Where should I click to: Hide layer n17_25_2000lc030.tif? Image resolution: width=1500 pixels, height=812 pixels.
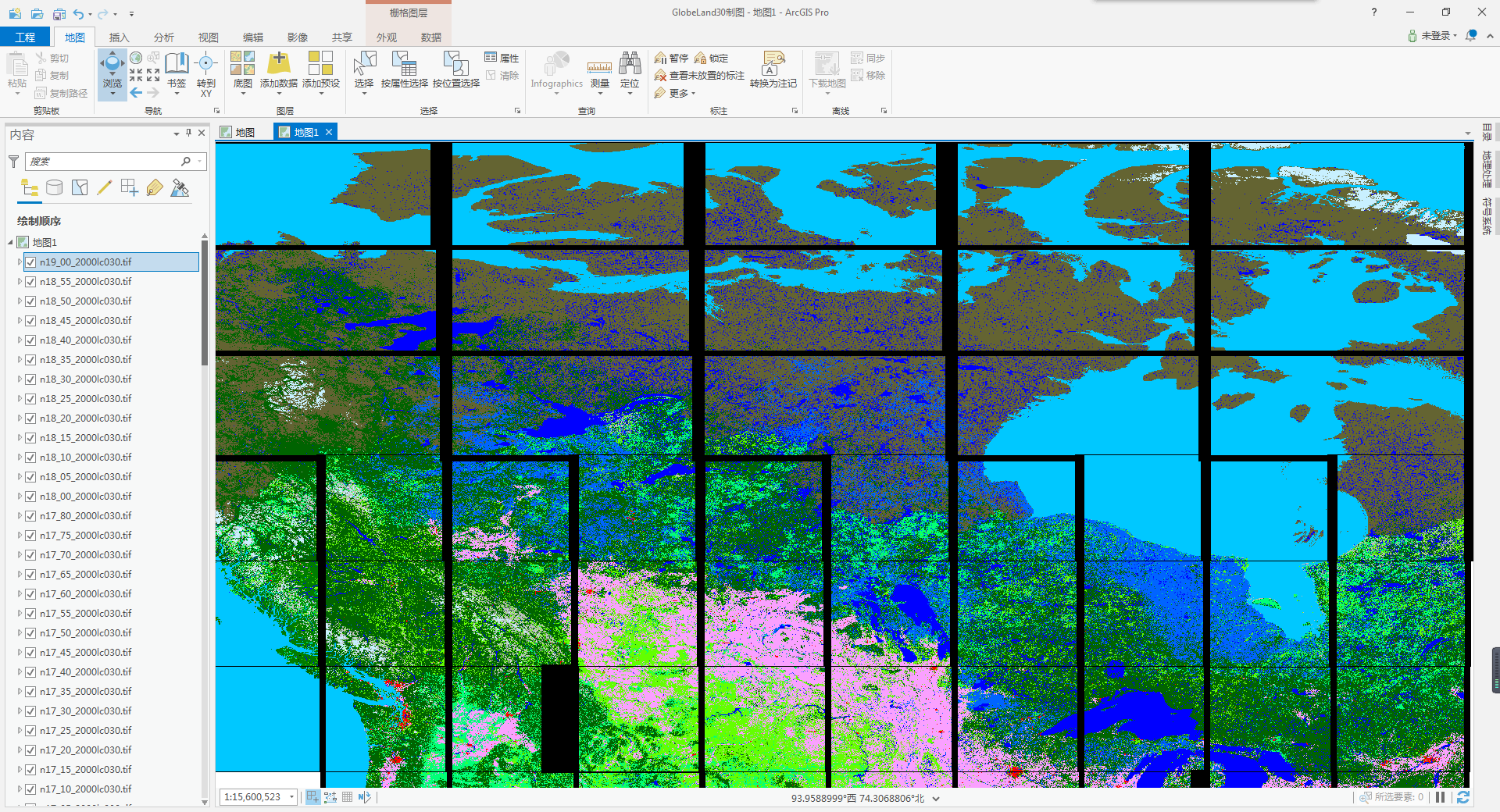pos(30,731)
